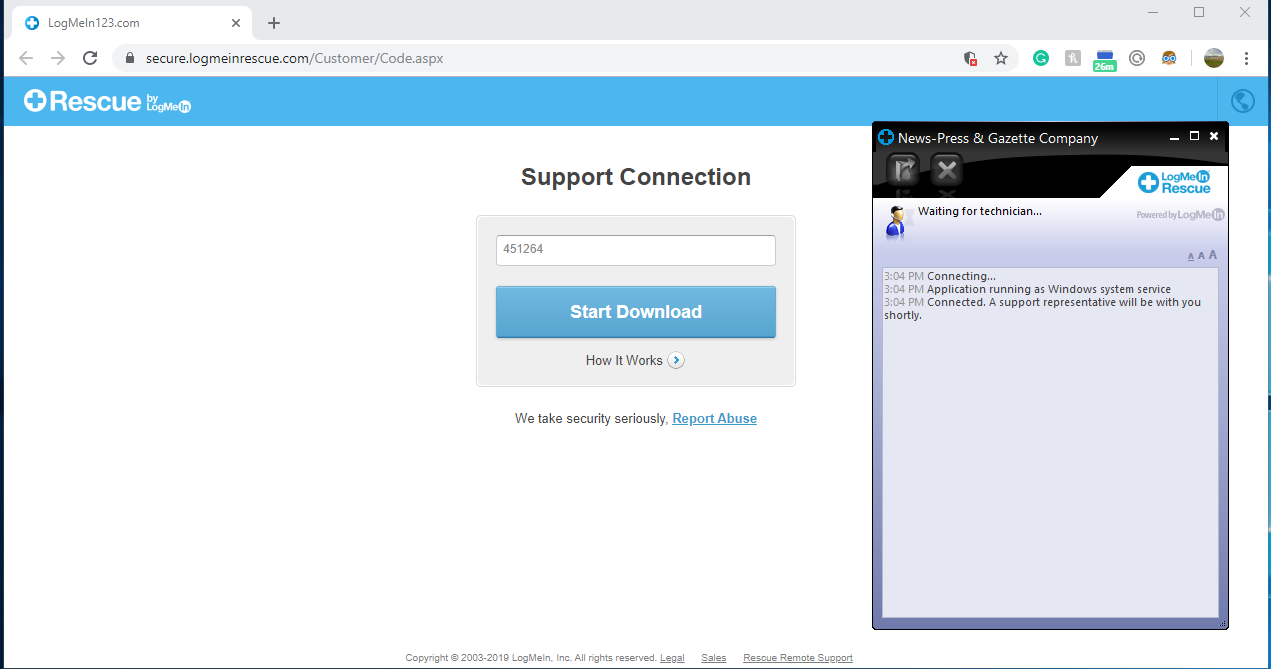The width and height of the screenshot is (1271, 669).
Task: Click the Start Download button
Action: 636,312
